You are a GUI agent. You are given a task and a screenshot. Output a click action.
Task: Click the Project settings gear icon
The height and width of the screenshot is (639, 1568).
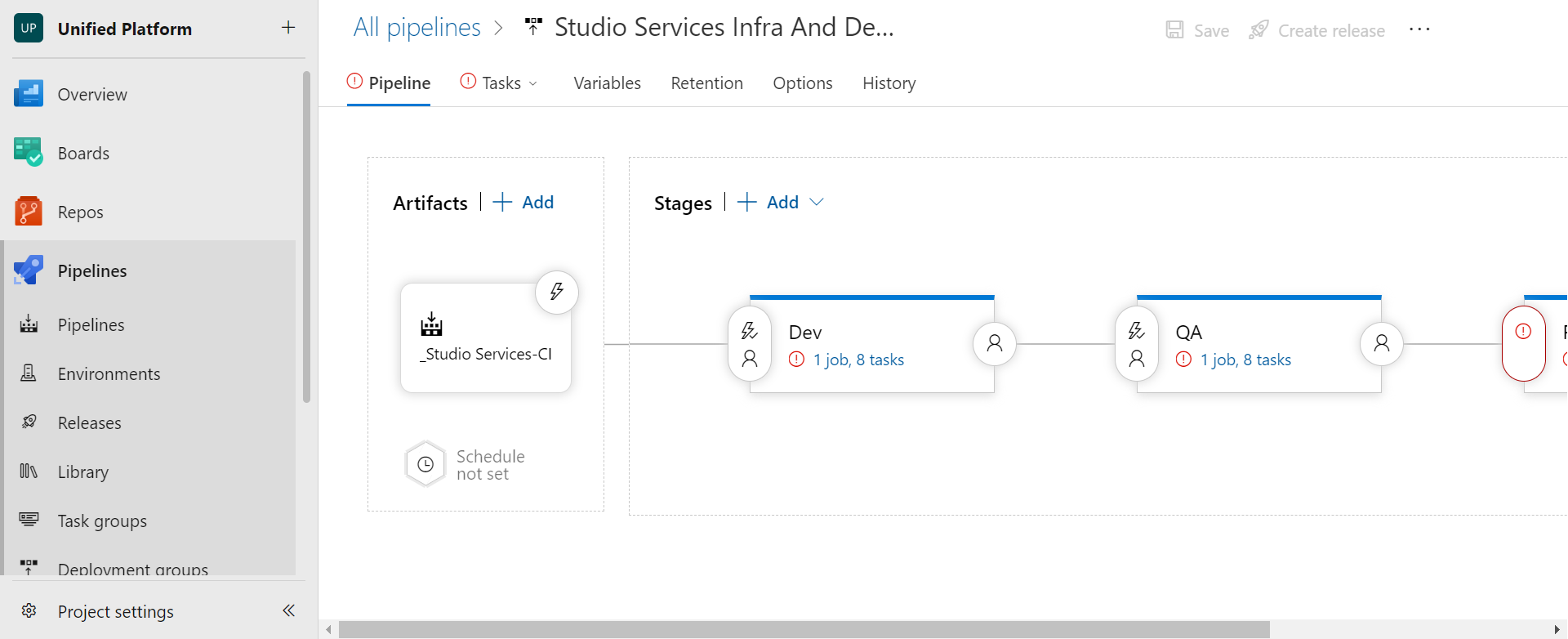point(29,611)
